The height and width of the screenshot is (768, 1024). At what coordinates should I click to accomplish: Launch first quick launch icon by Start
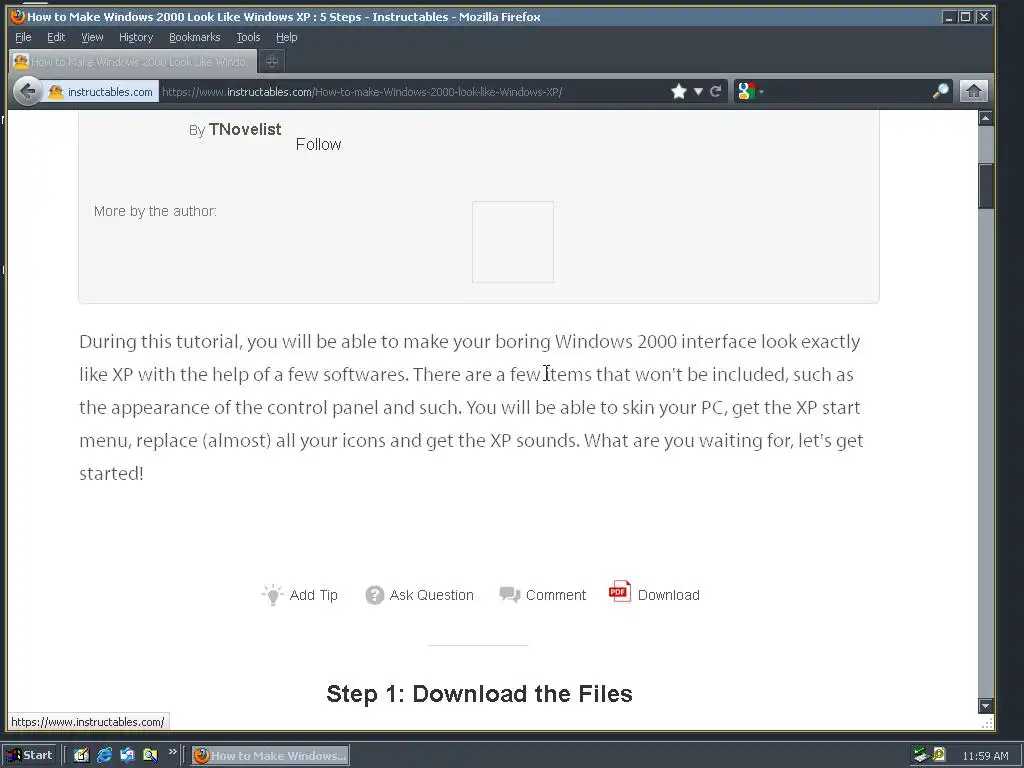tap(81, 755)
